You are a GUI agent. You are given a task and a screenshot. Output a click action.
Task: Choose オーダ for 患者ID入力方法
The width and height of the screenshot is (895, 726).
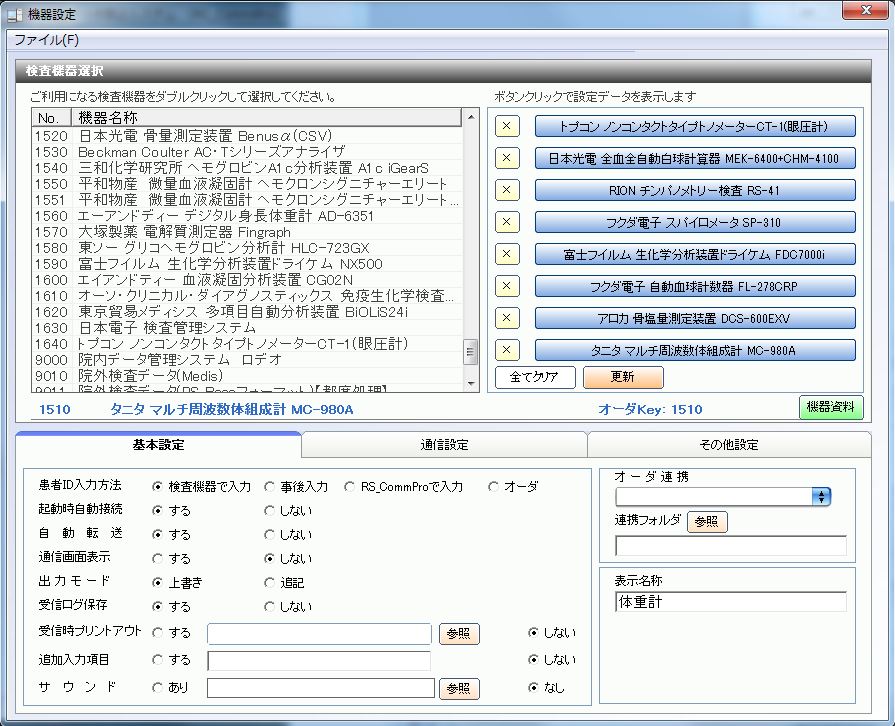[x=493, y=487]
